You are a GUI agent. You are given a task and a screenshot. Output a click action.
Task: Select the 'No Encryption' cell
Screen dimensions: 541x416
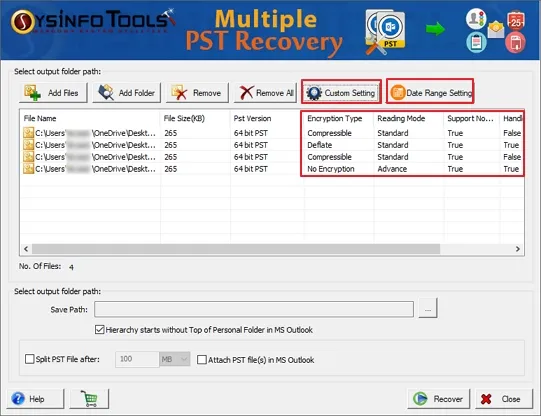[331, 169]
